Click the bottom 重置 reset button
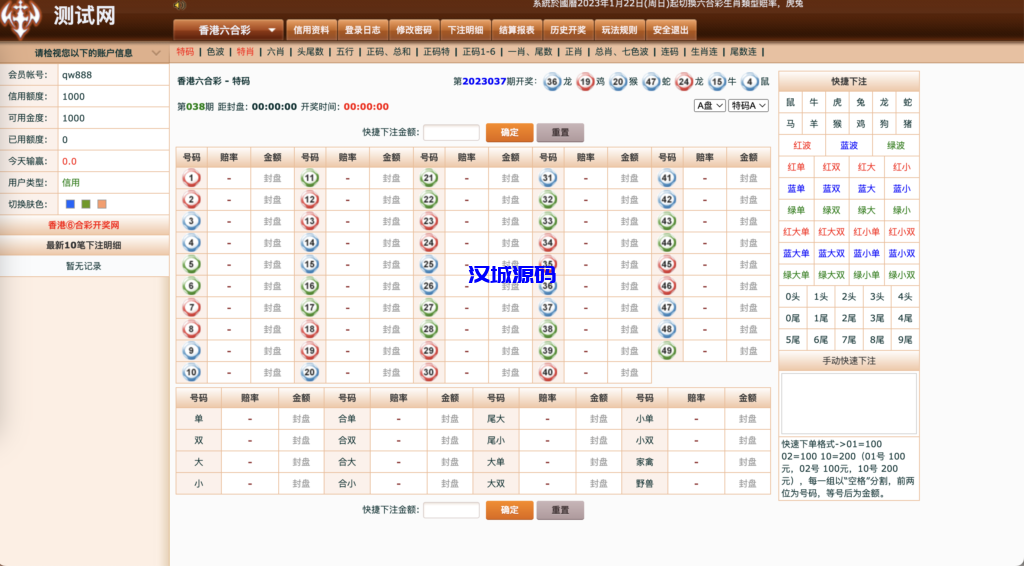 pyautogui.click(x=560, y=510)
